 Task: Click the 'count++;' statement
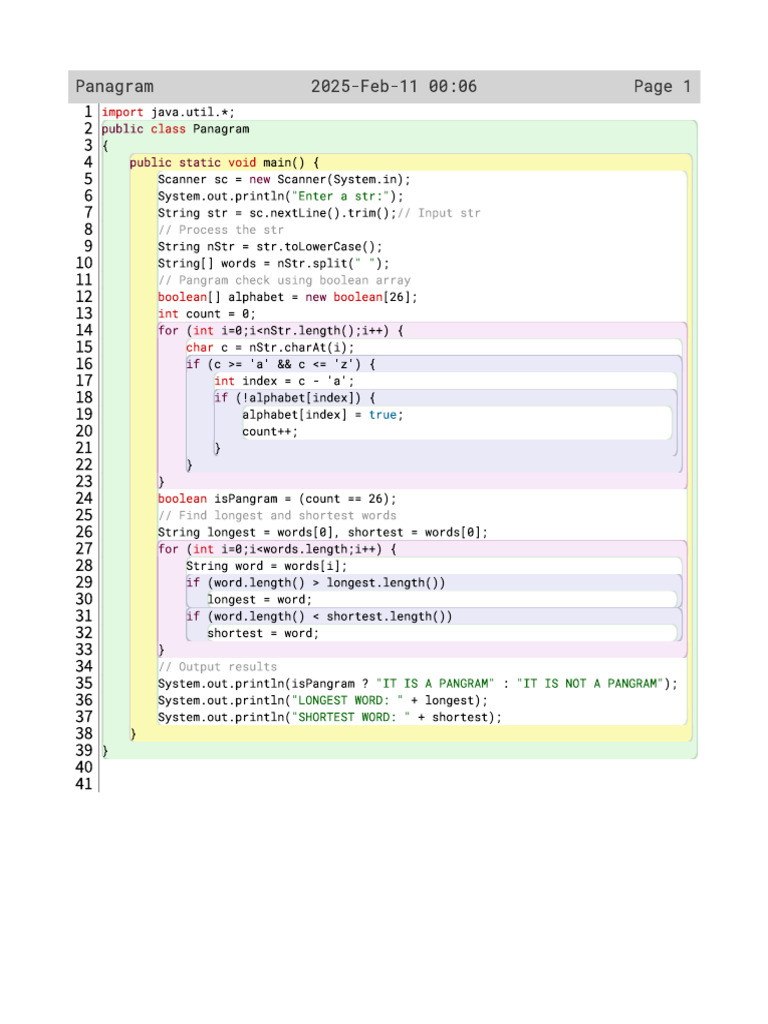(270, 432)
